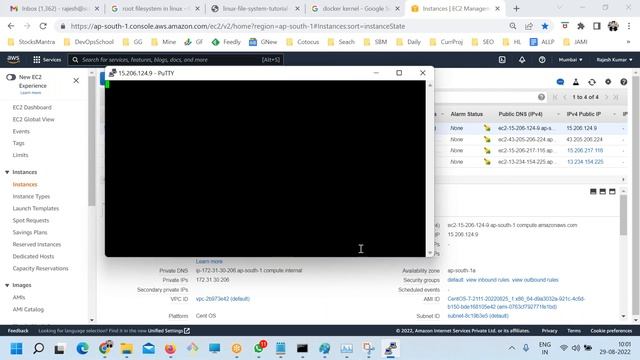
Task: Open the DevOpsSchool bookmark folder
Action: point(89,42)
